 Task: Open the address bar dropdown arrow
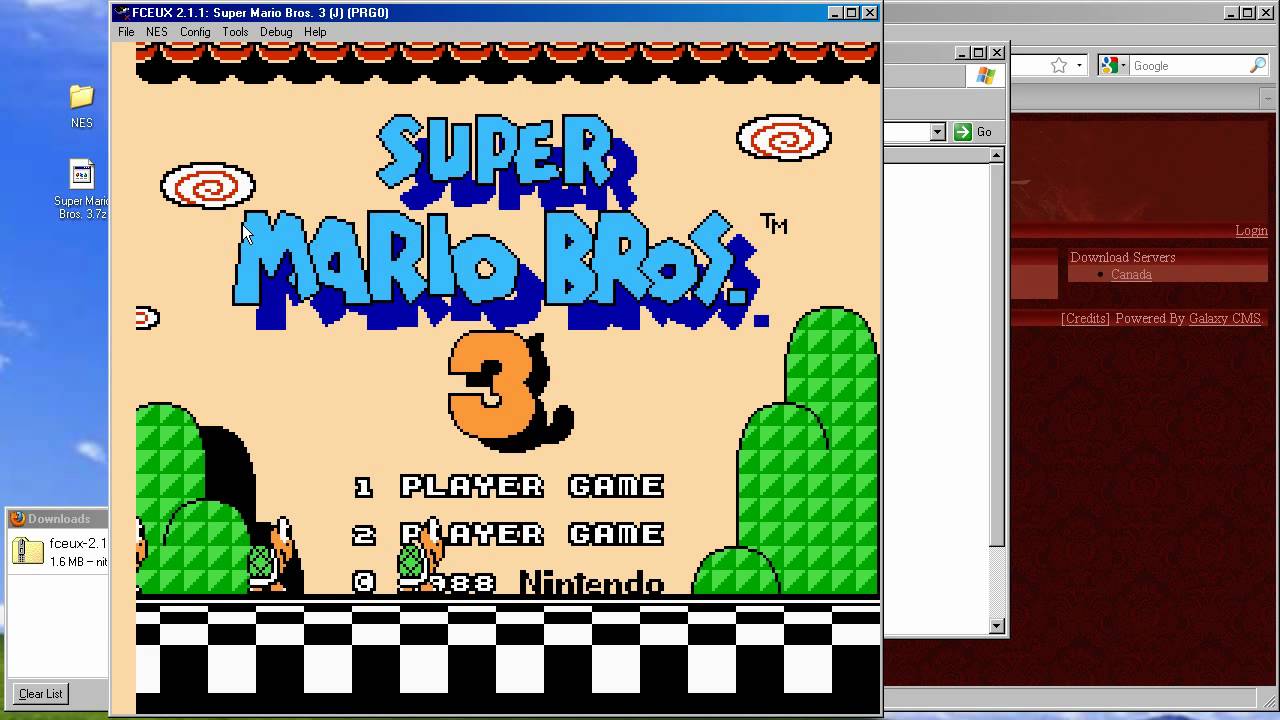tap(937, 132)
